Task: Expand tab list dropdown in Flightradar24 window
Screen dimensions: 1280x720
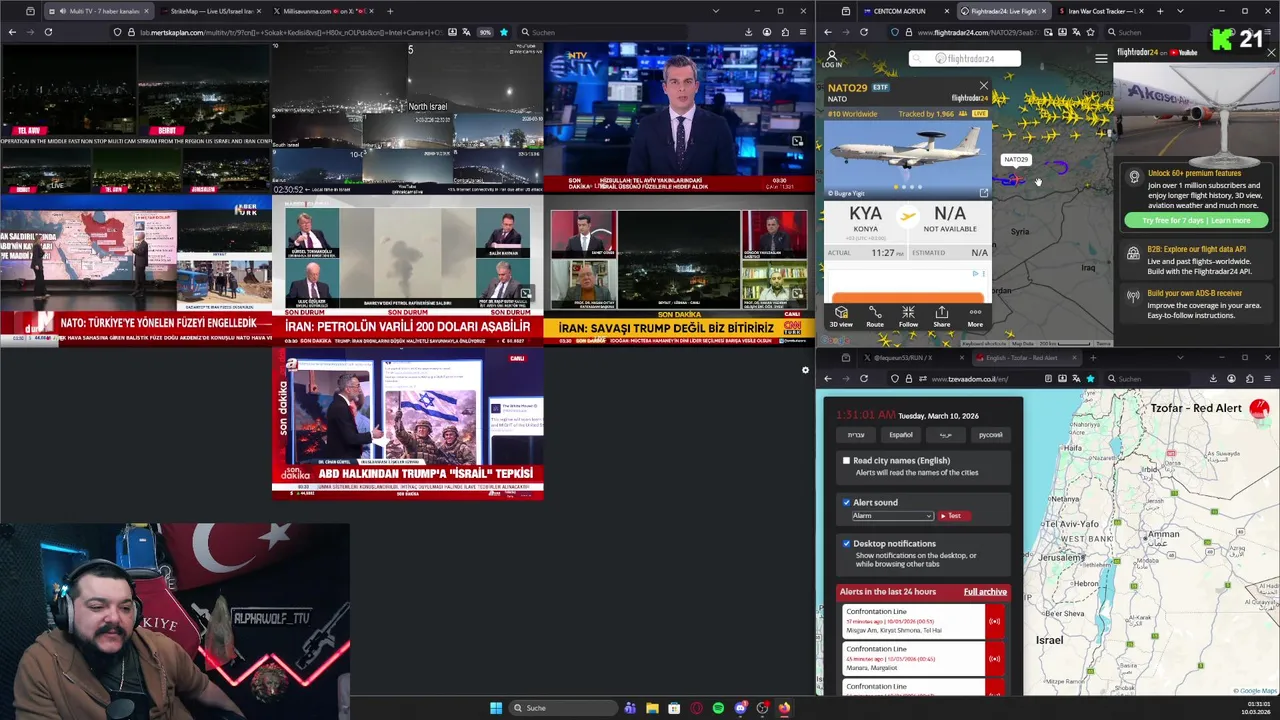Action: point(1181,11)
